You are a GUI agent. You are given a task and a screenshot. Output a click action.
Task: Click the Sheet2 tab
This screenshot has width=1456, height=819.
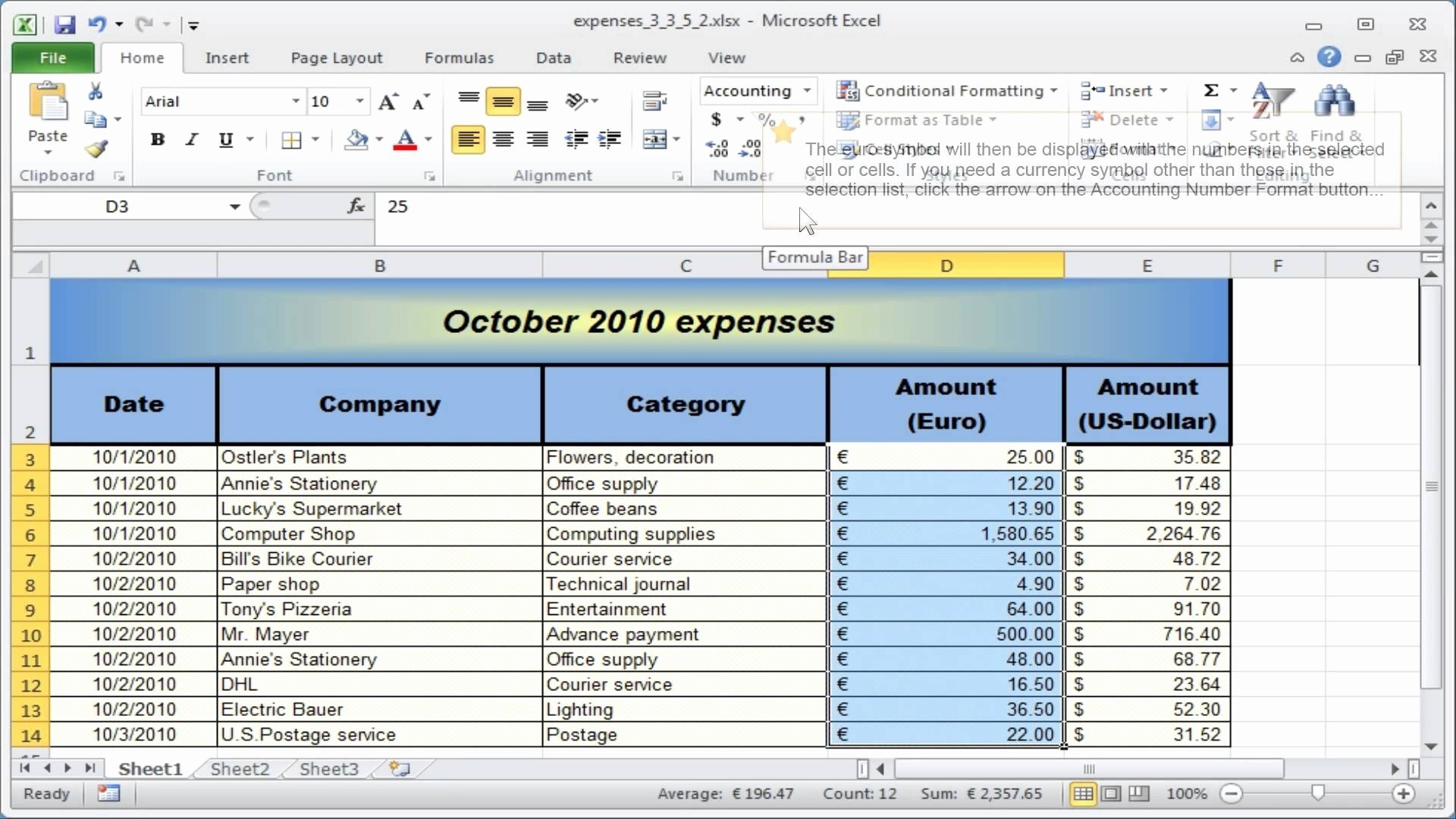point(240,768)
